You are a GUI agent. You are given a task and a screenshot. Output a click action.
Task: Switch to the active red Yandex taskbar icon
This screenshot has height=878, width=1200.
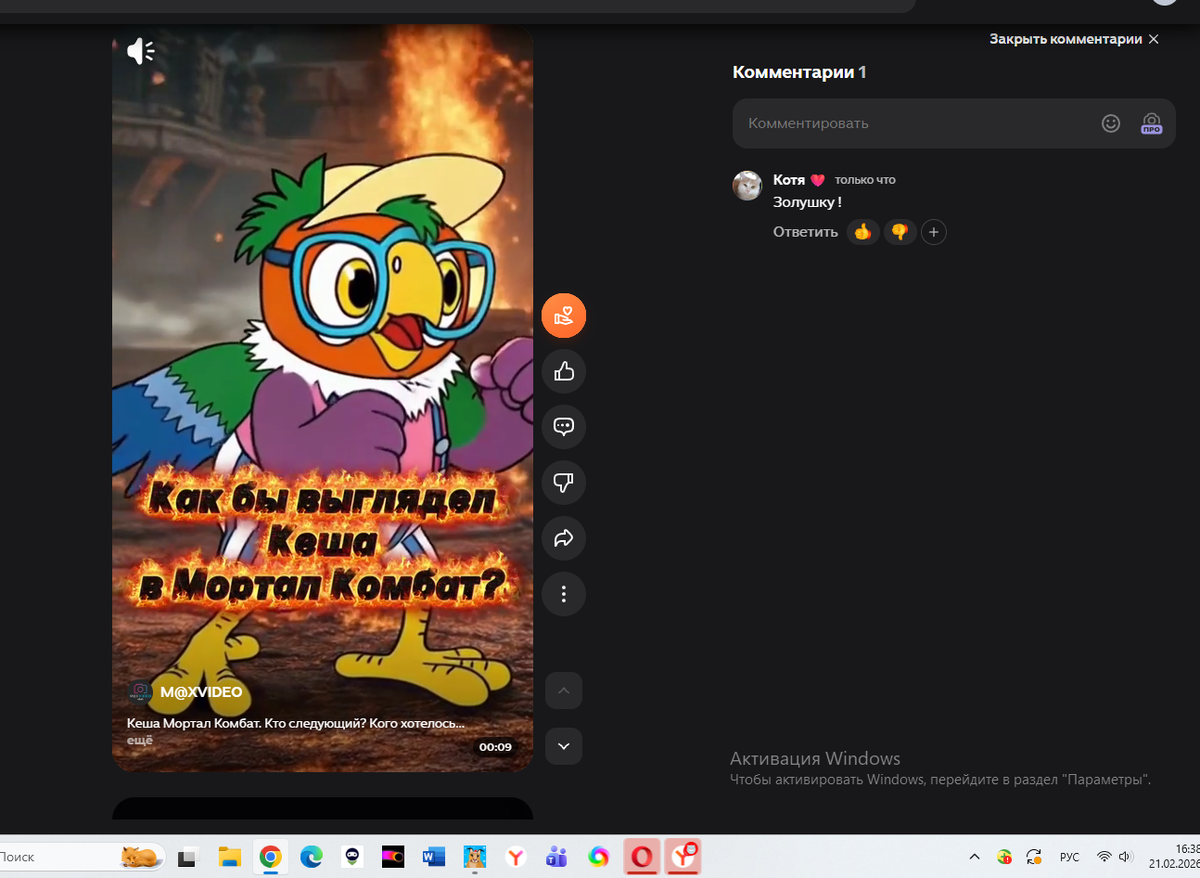tap(684, 857)
